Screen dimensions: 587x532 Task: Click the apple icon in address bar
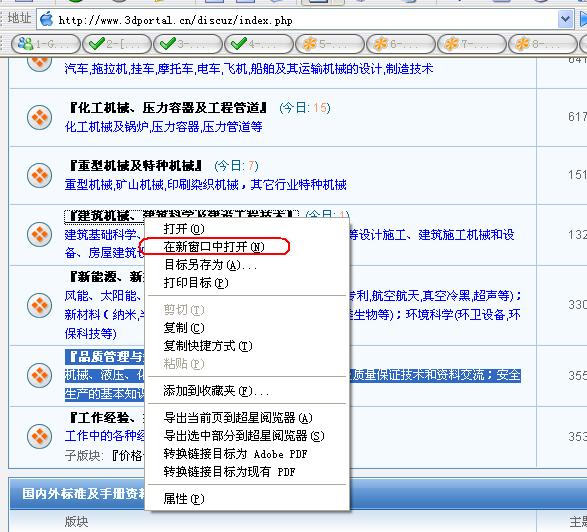pyautogui.click(x=46, y=19)
